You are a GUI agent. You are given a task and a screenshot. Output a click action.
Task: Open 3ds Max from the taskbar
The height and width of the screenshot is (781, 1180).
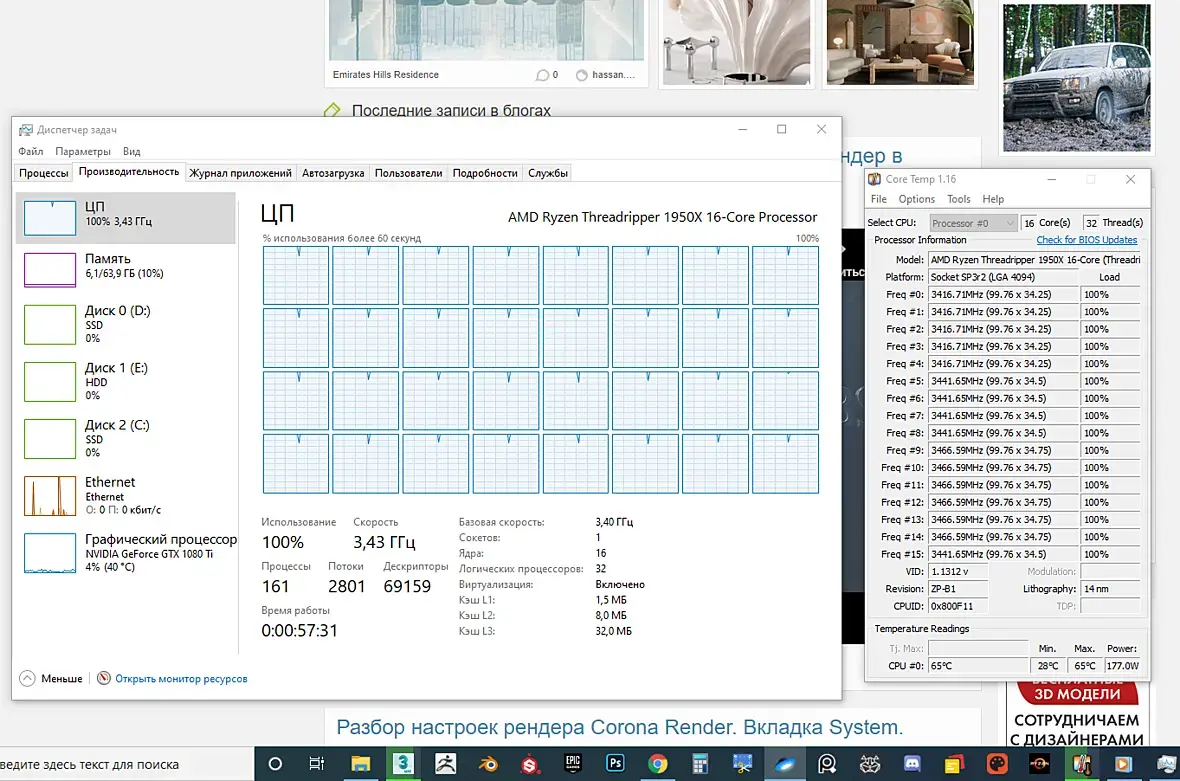403,764
